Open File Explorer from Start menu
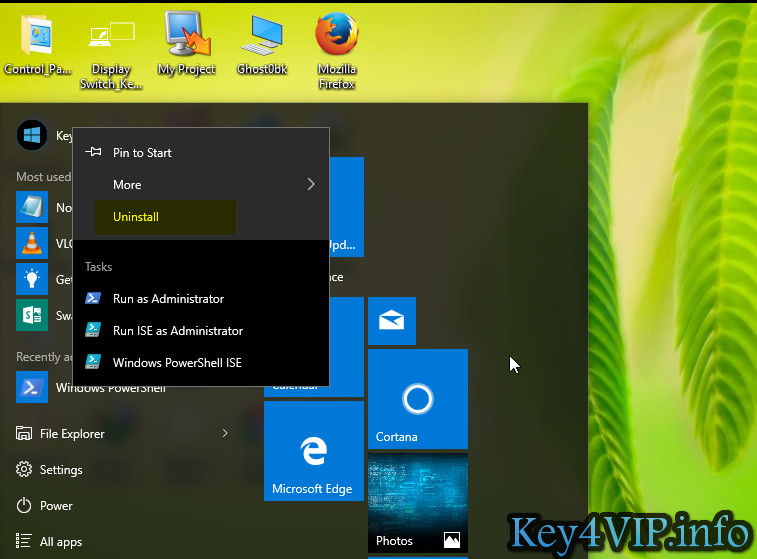Screen dimensions: 757x559 pos(72,434)
